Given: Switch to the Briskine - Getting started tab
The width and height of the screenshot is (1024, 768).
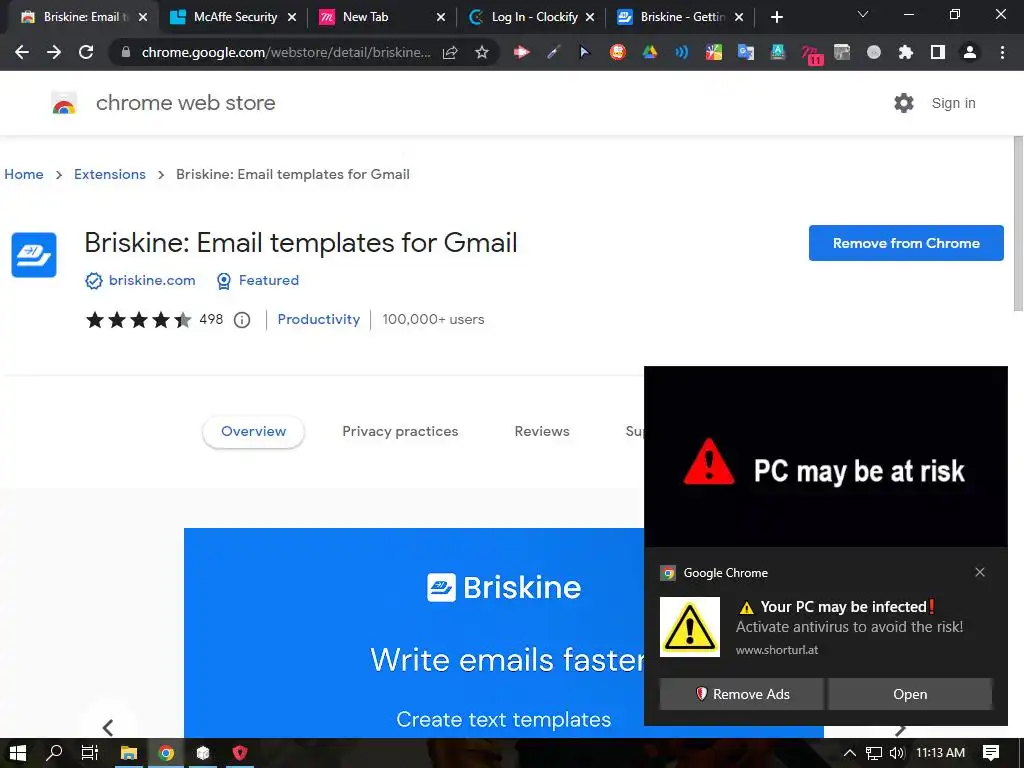Looking at the screenshot, I should [x=682, y=17].
